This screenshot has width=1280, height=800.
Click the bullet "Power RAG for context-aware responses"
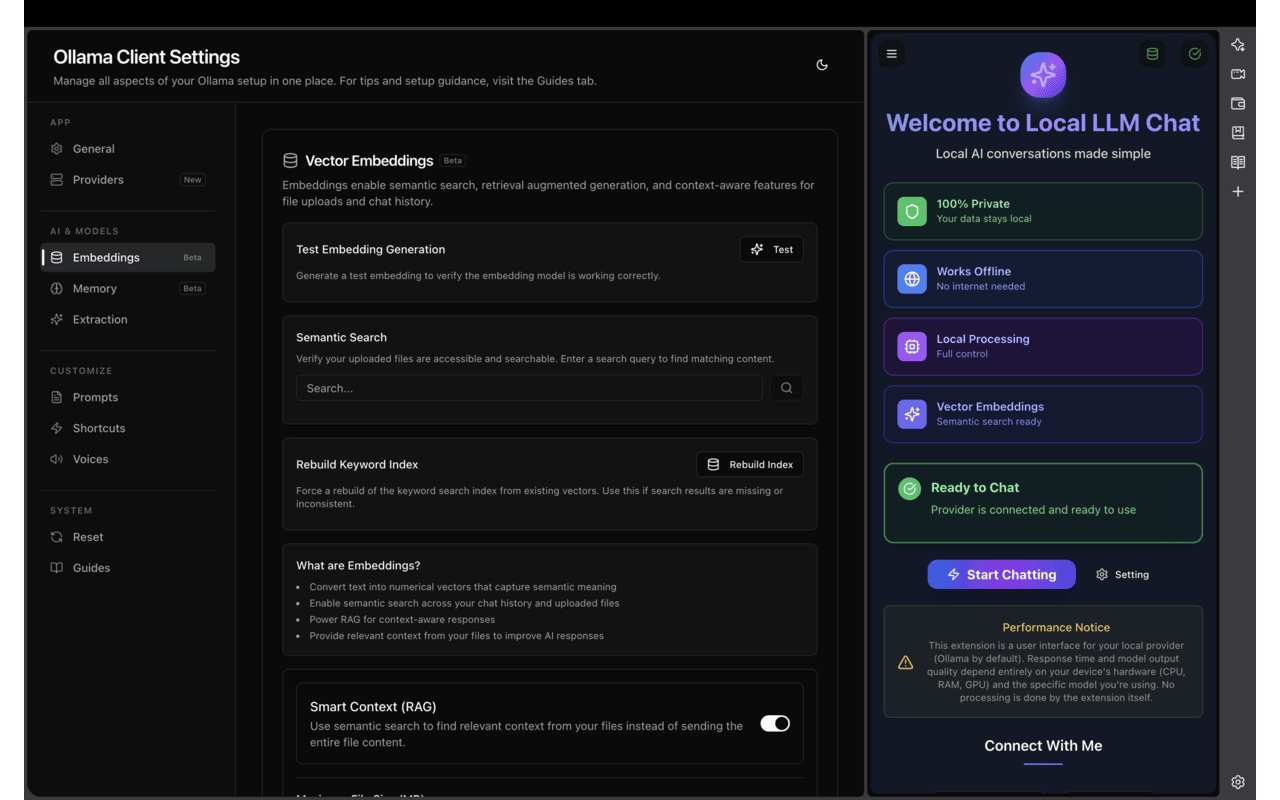coord(402,620)
